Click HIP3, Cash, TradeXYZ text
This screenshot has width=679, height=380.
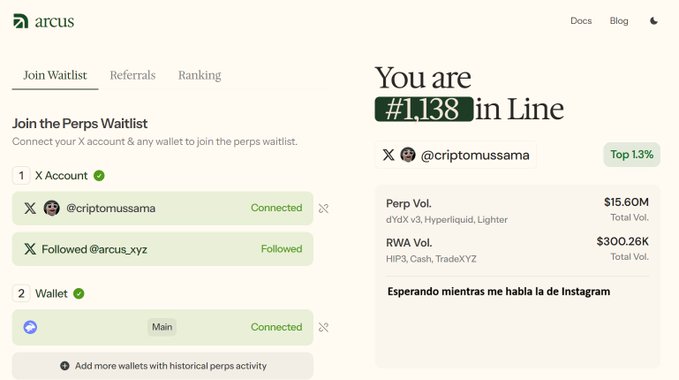pyautogui.click(x=431, y=259)
